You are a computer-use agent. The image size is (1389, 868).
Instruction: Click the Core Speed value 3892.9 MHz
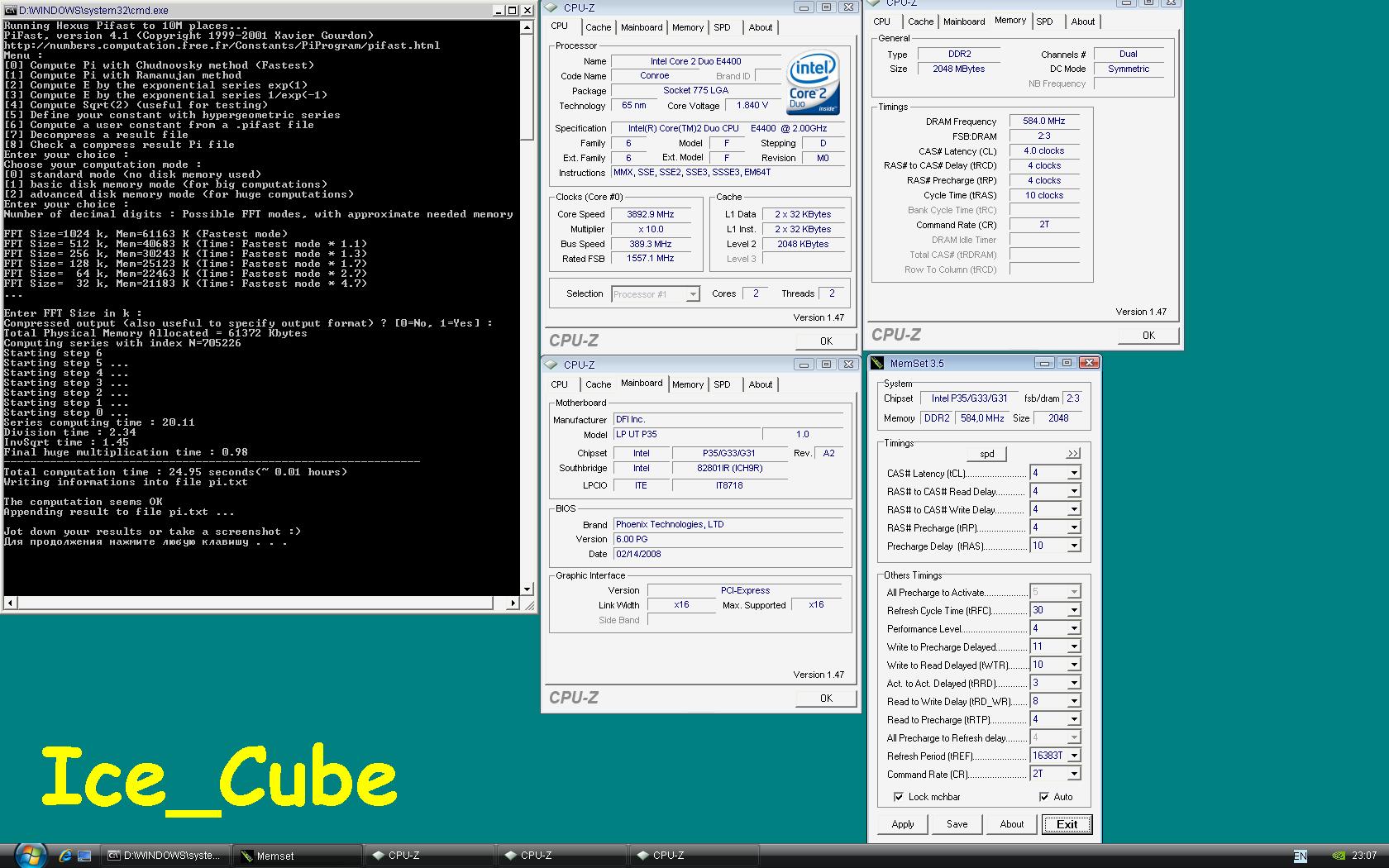(651, 214)
